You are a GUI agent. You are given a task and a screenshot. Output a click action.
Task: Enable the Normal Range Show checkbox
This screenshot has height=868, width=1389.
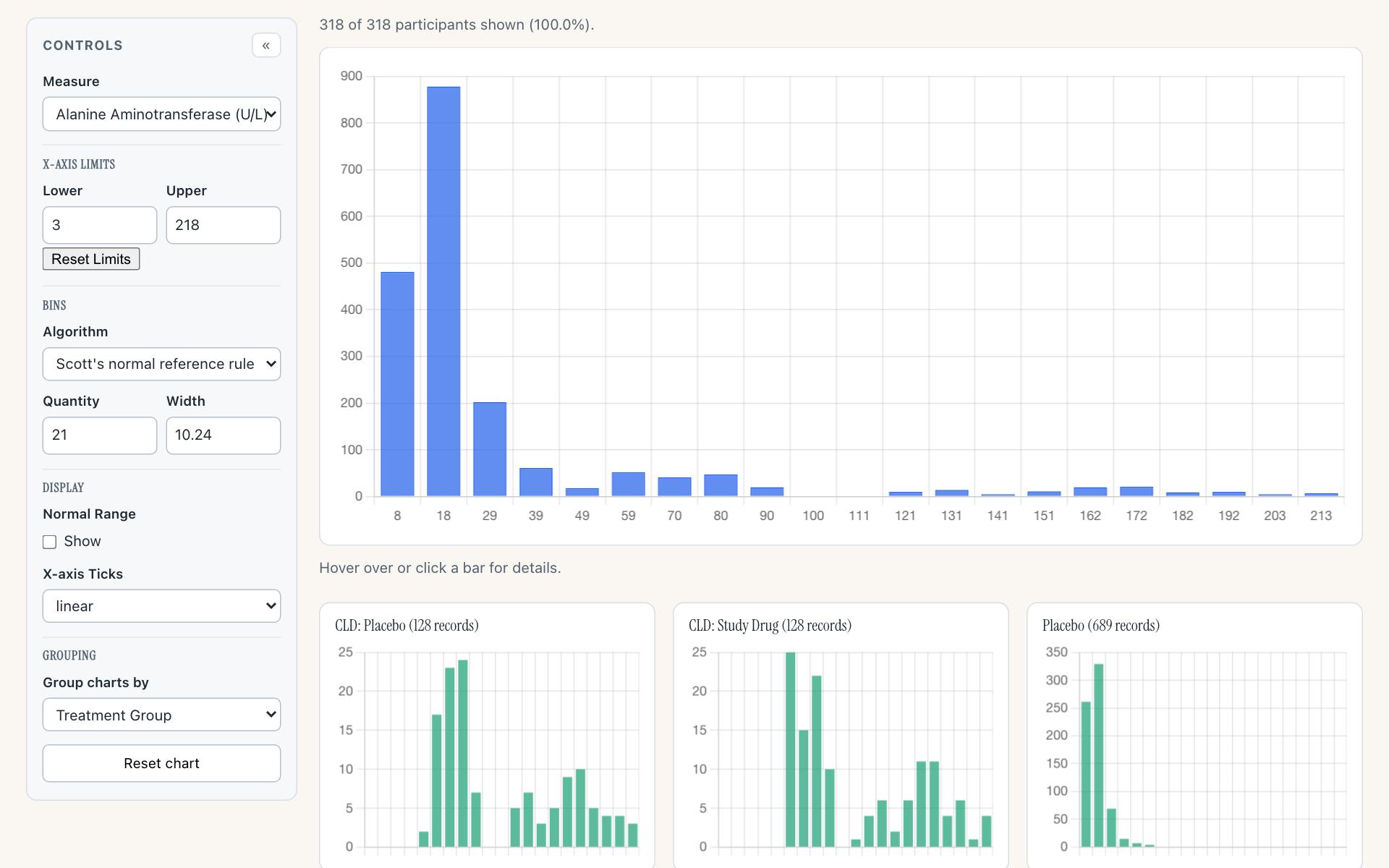point(49,542)
